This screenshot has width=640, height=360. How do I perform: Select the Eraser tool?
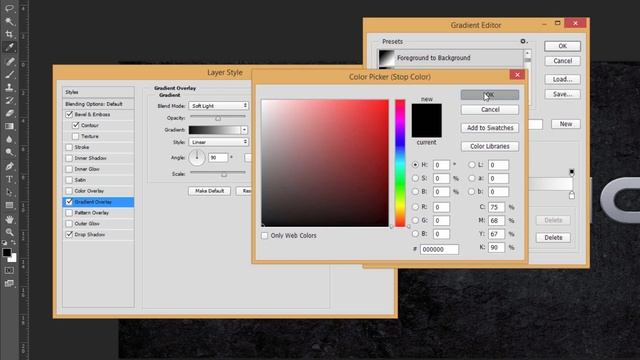click(9, 113)
